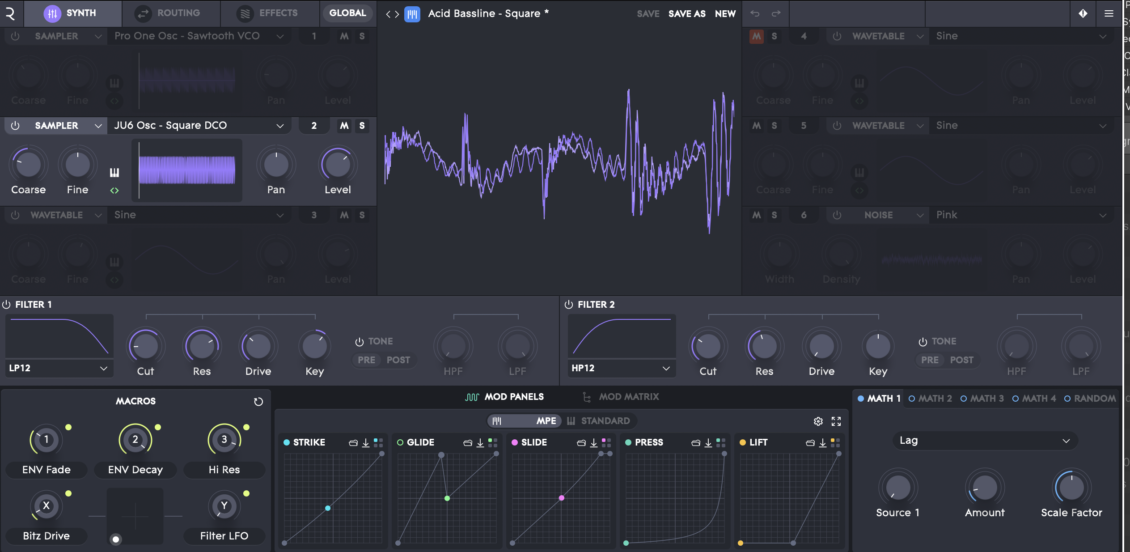Open the PRESS panel color grid icon

[x=721, y=442]
